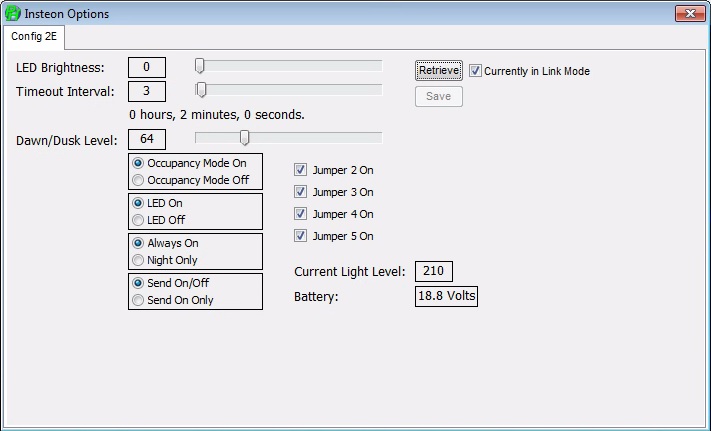Click the 'Current Light Level:' label
The height and width of the screenshot is (431, 711).
[350, 272]
